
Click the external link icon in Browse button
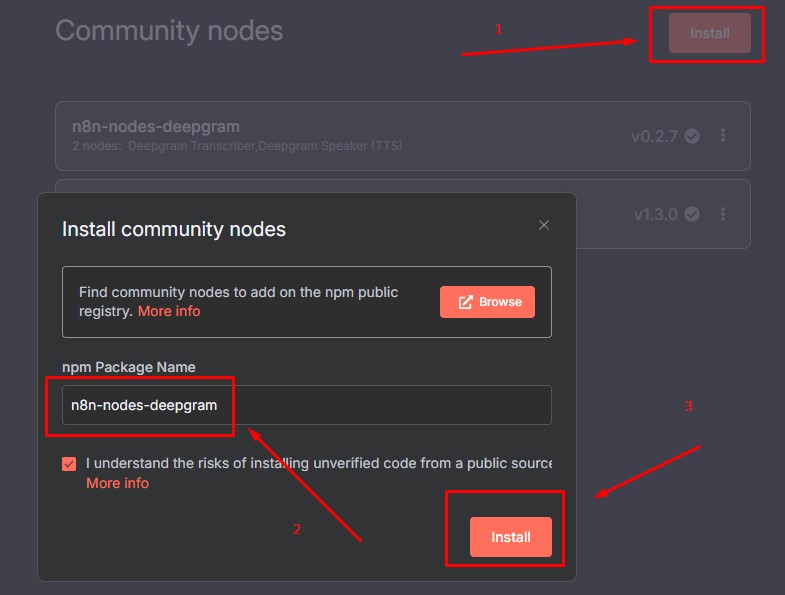(x=466, y=302)
